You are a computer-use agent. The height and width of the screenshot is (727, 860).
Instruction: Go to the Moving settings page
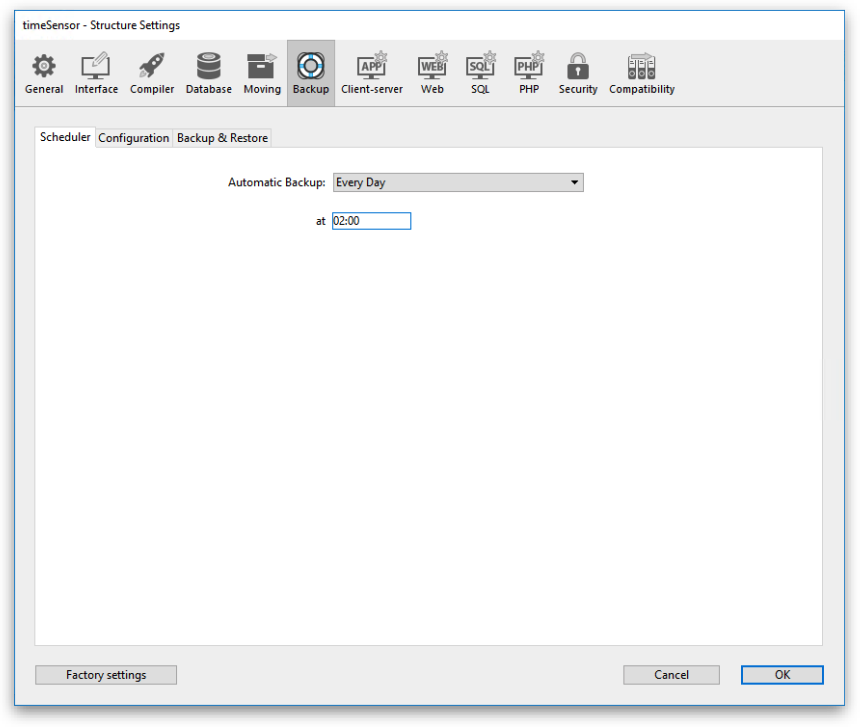262,73
